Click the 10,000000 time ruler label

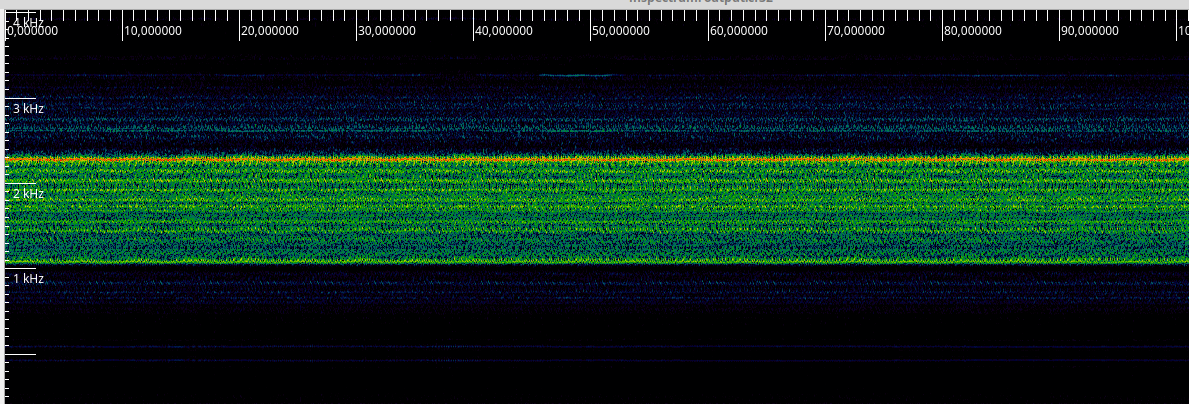[153, 31]
